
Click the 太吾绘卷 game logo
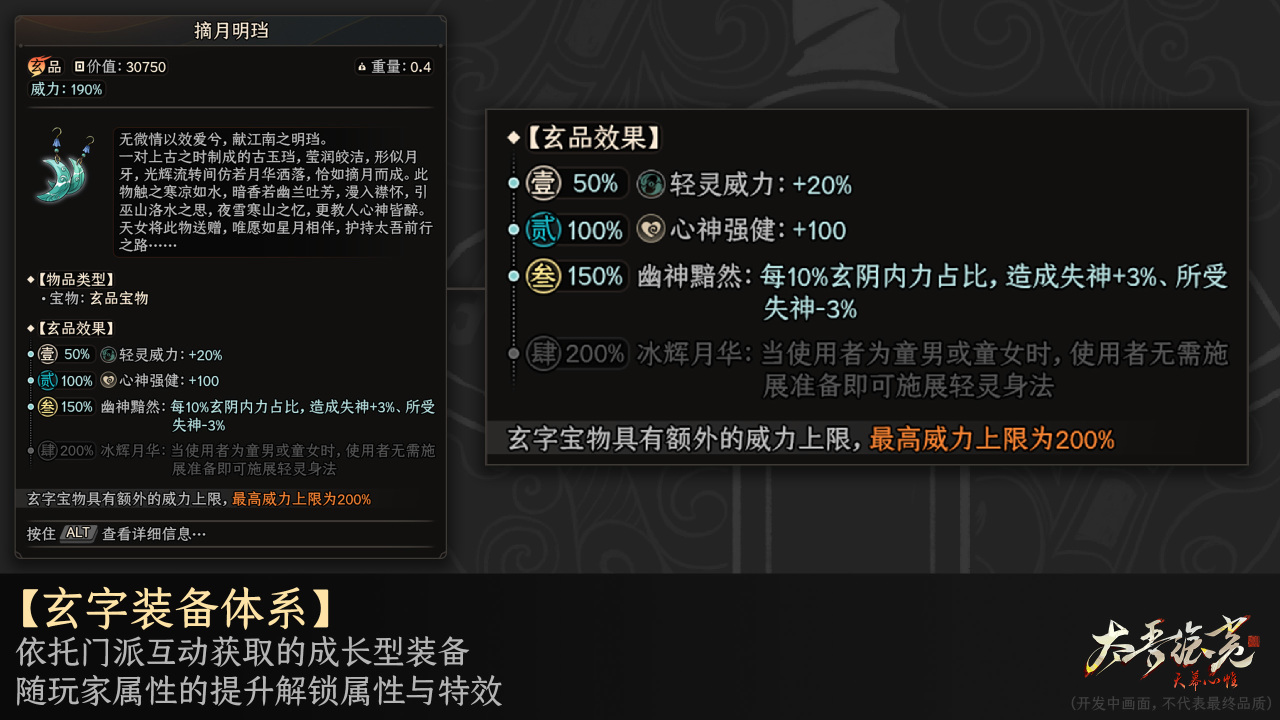point(1171,652)
